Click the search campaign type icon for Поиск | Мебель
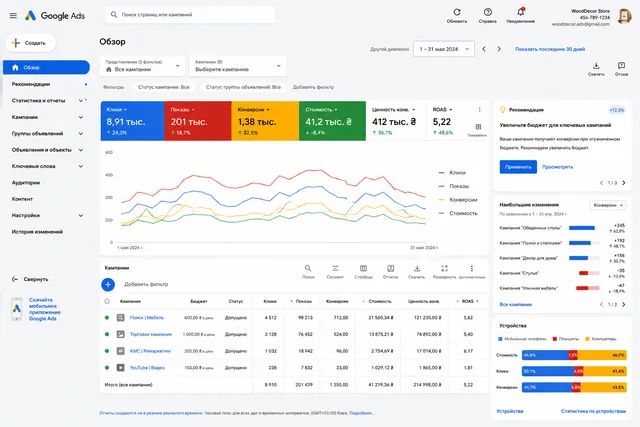This screenshot has width=640, height=427. pos(120,318)
